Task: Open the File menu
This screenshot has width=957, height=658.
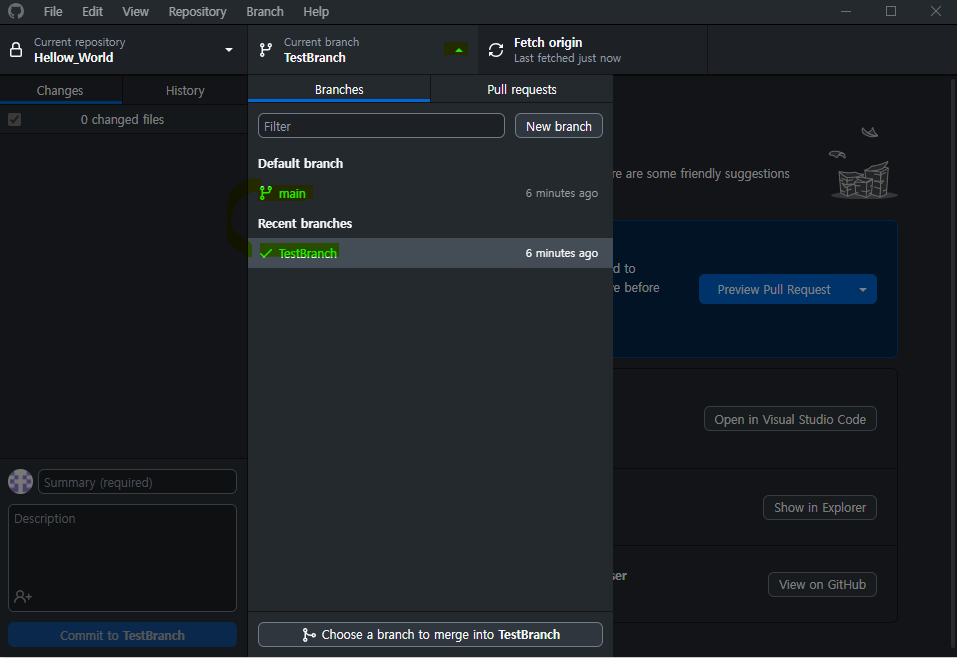Action: click(x=53, y=12)
